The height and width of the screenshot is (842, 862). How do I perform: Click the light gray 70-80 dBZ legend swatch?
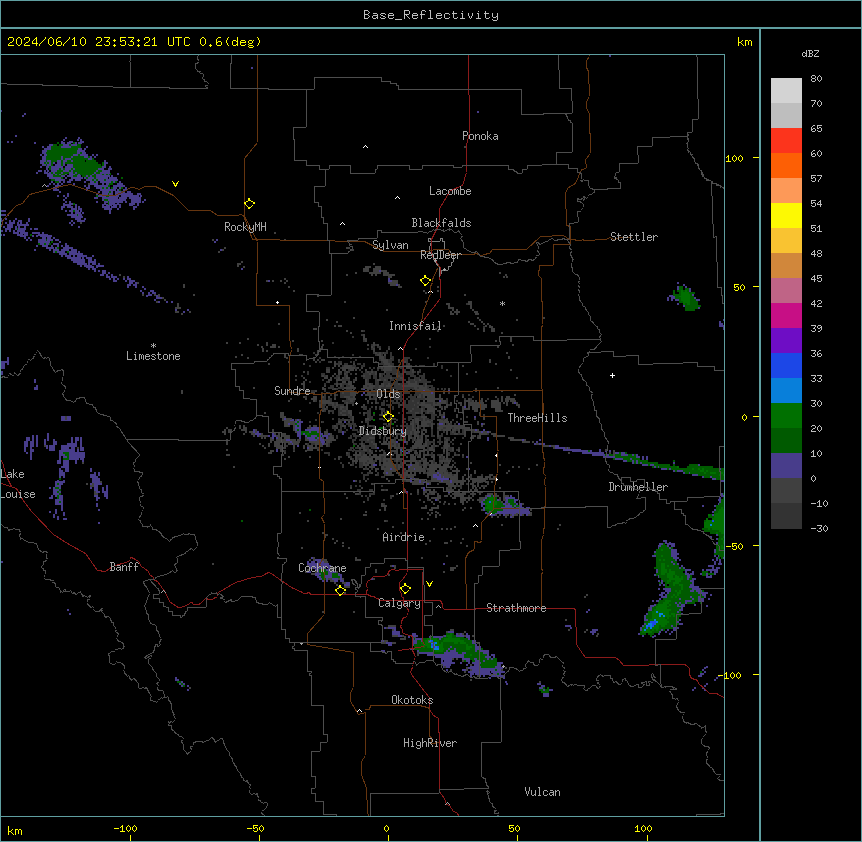click(786, 91)
